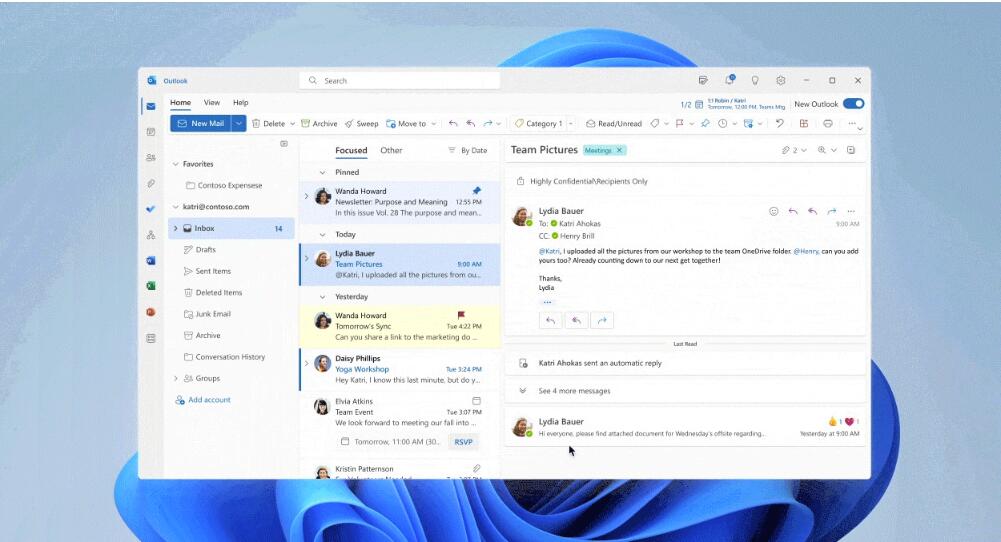Click the Add account link
The image size is (1001, 542).
click(x=203, y=400)
